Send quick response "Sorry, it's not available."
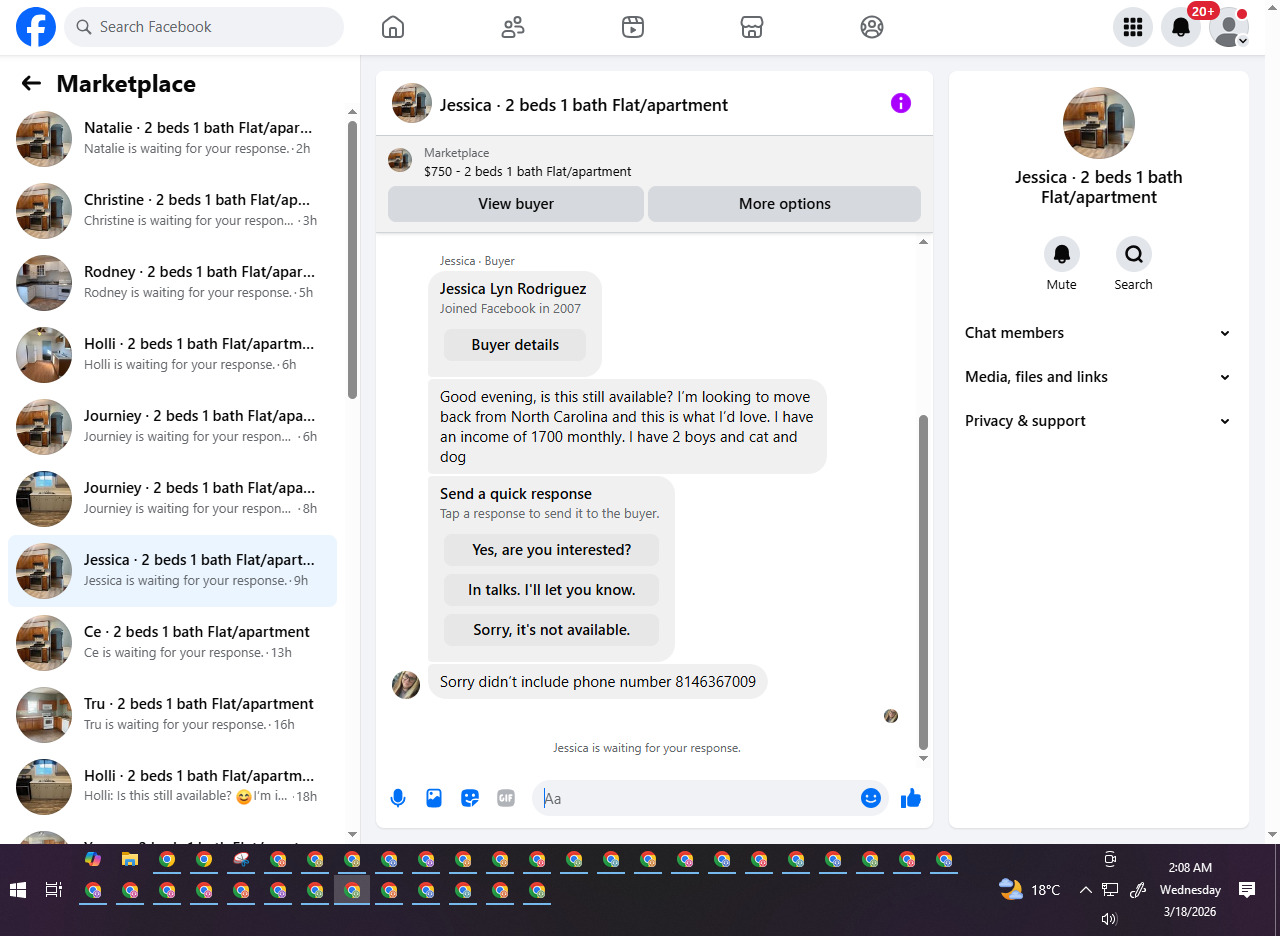This screenshot has width=1280, height=936. click(x=552, y=630)
